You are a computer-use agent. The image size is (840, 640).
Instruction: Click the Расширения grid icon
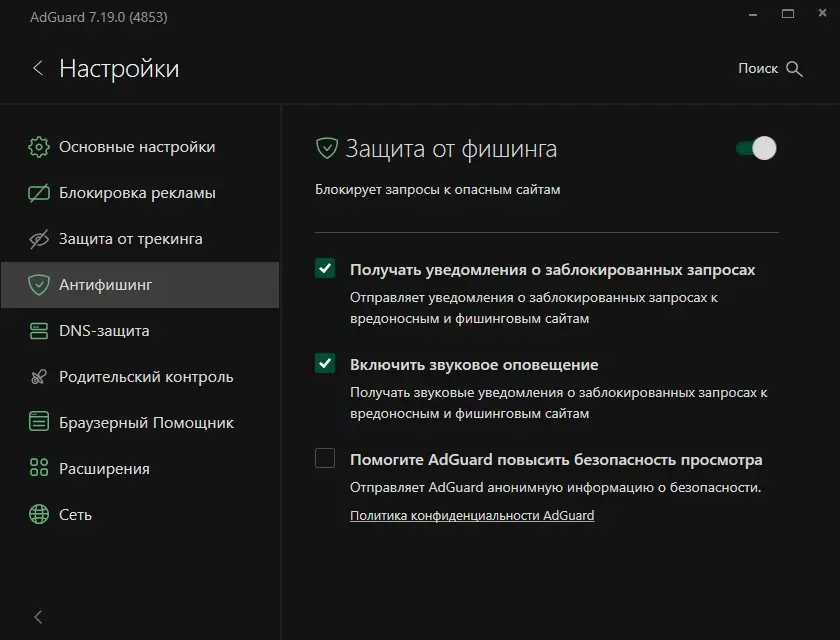(38, 469)
